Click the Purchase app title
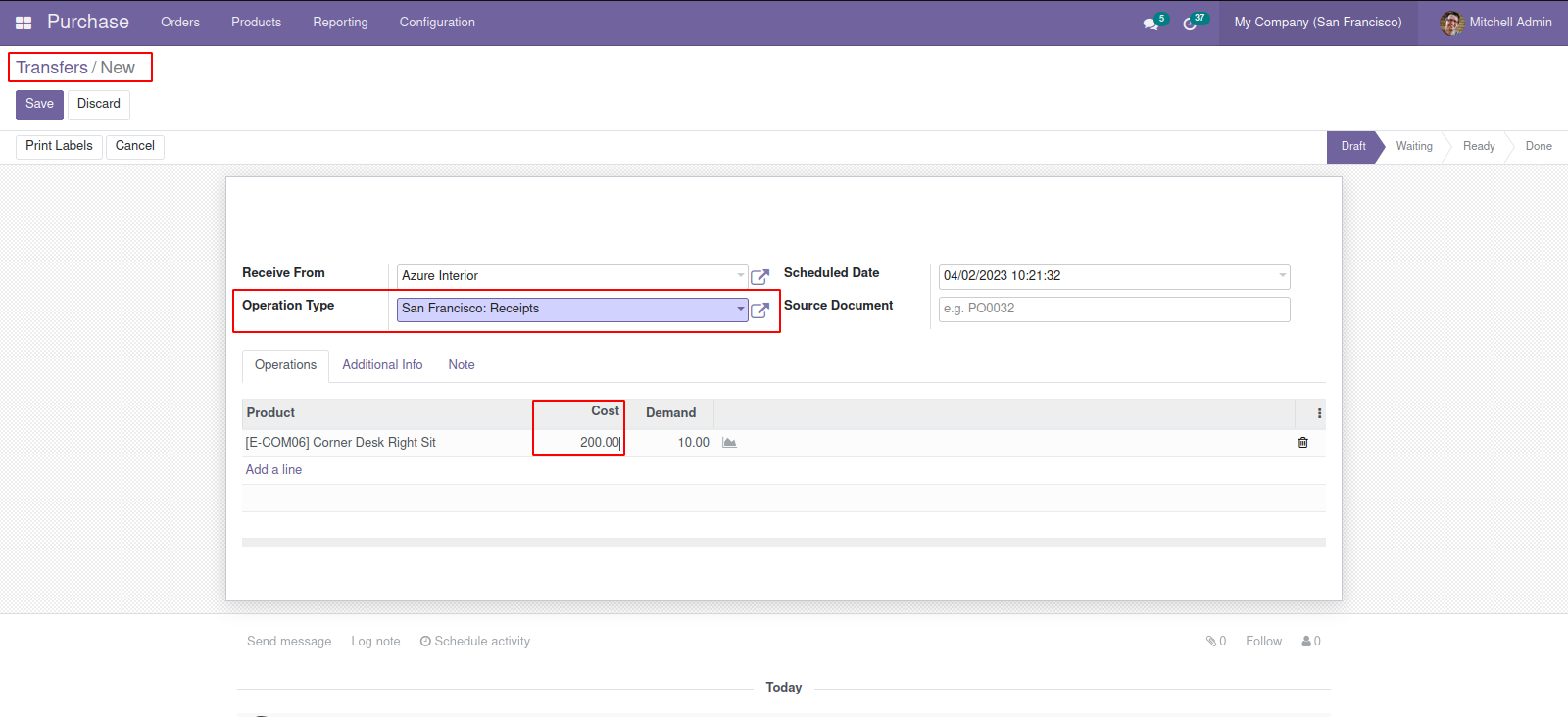This screenshot has width=1568, height=717. (x=88, y=22)
